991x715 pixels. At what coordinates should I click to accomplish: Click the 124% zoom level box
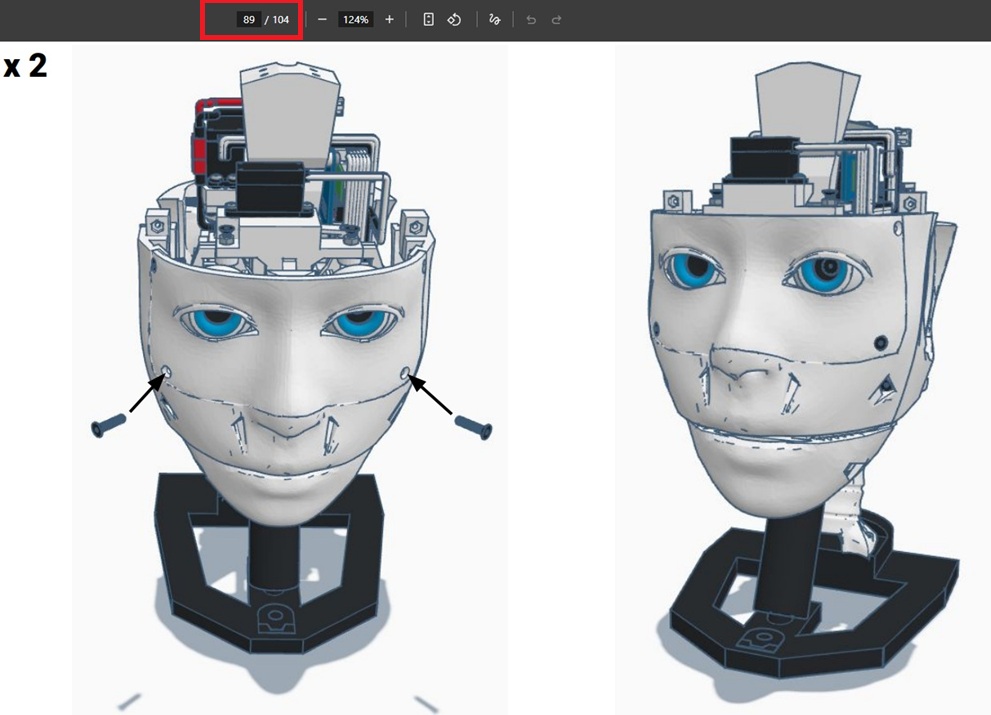coord(355,20)
